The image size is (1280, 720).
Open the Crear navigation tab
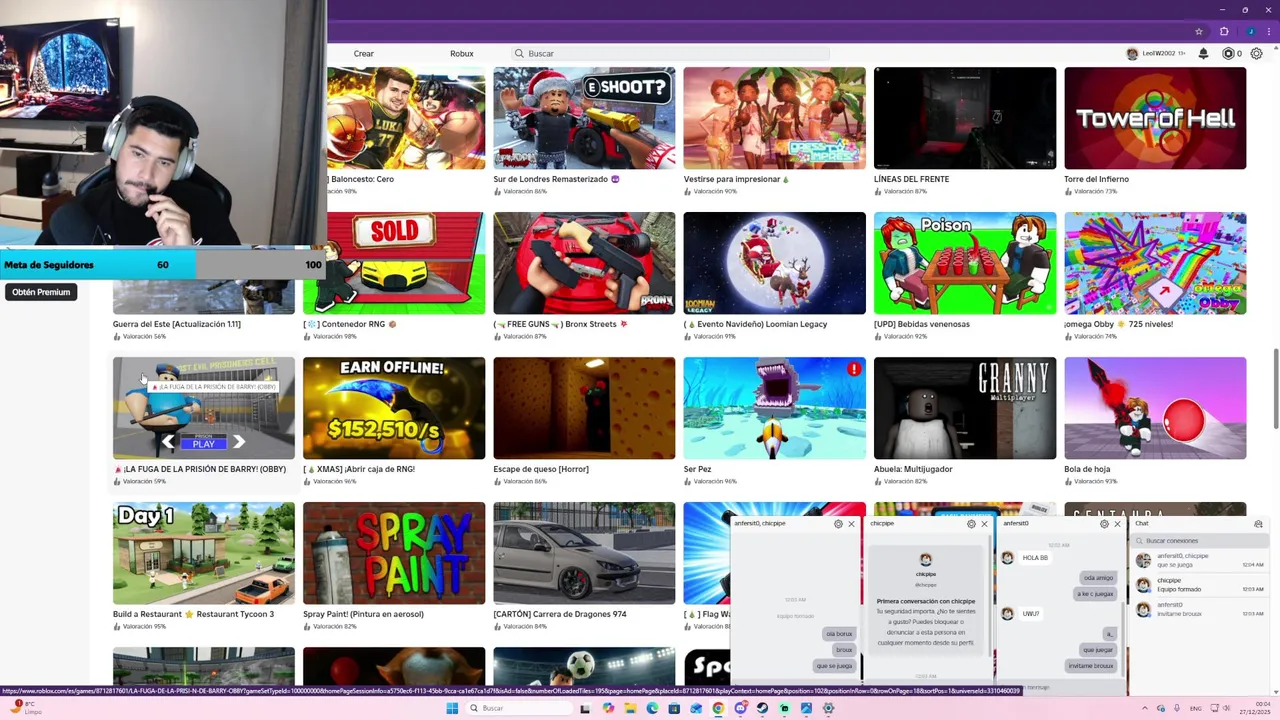coord(364,54)
